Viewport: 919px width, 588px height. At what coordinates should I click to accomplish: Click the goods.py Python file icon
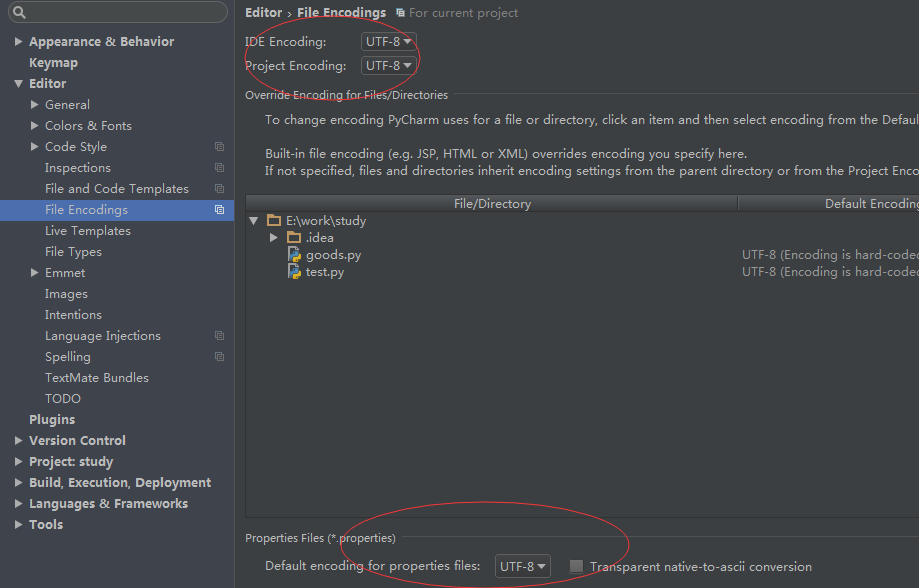pos(294,254)
